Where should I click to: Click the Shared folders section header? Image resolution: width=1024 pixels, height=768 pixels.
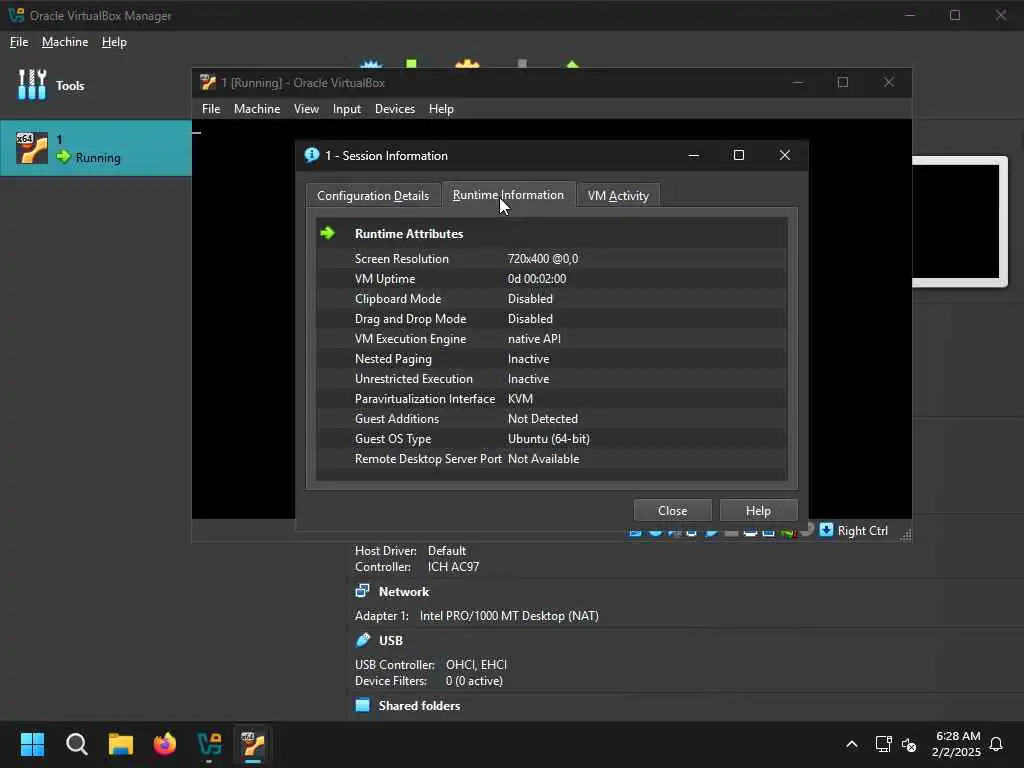(x=419, y=705)
